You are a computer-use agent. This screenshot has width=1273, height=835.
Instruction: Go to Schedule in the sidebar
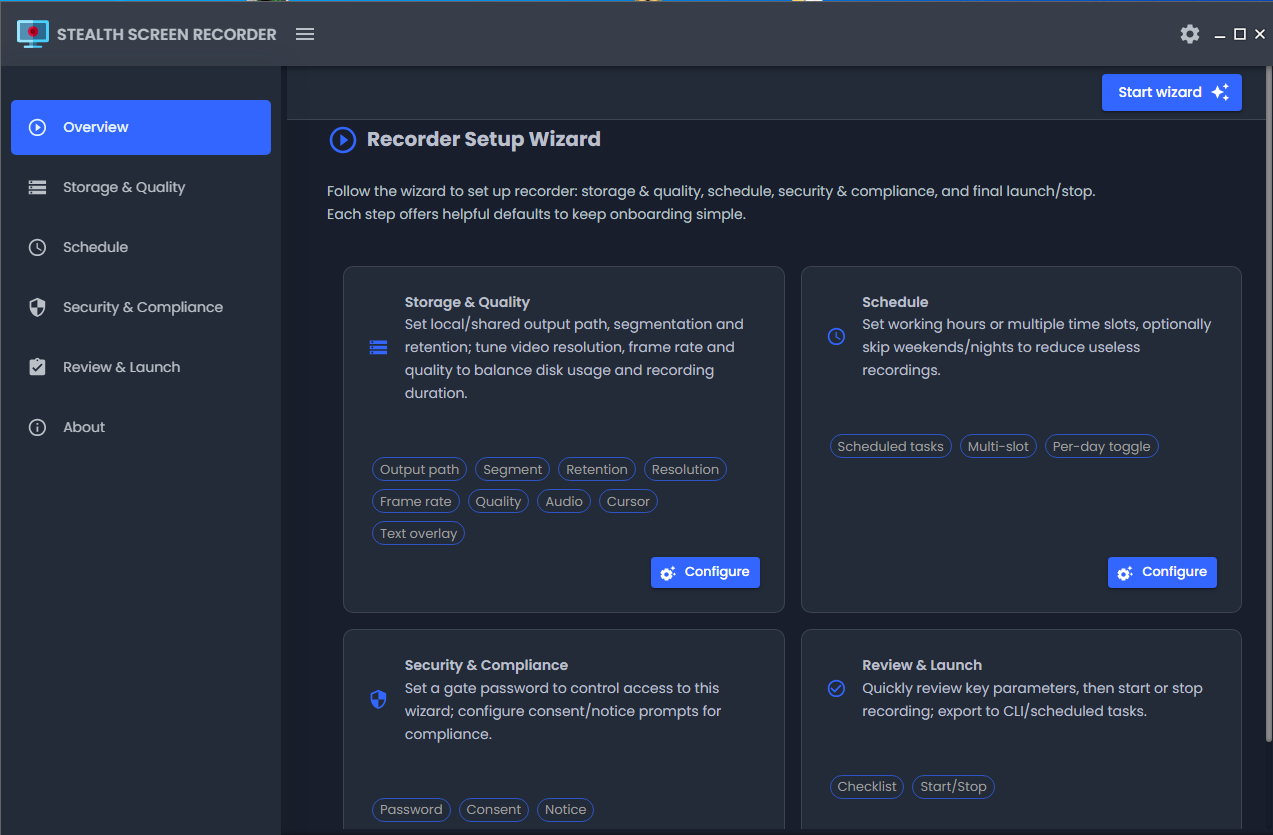tap(95, 247)
